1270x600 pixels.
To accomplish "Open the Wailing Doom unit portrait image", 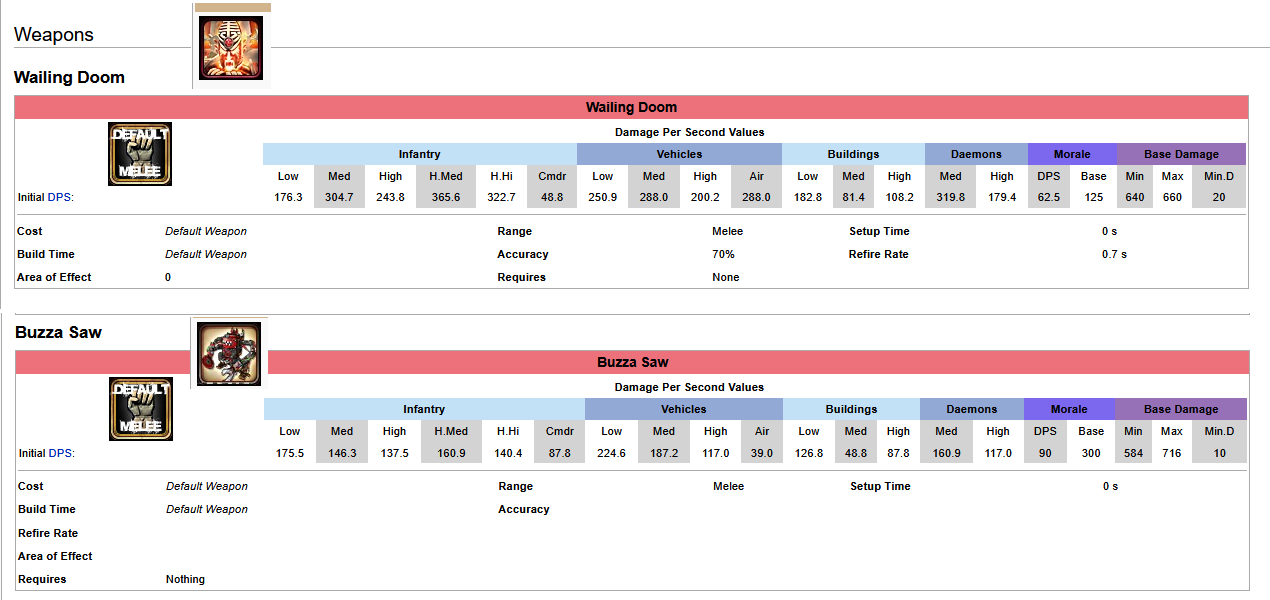I will coord(232,48).
